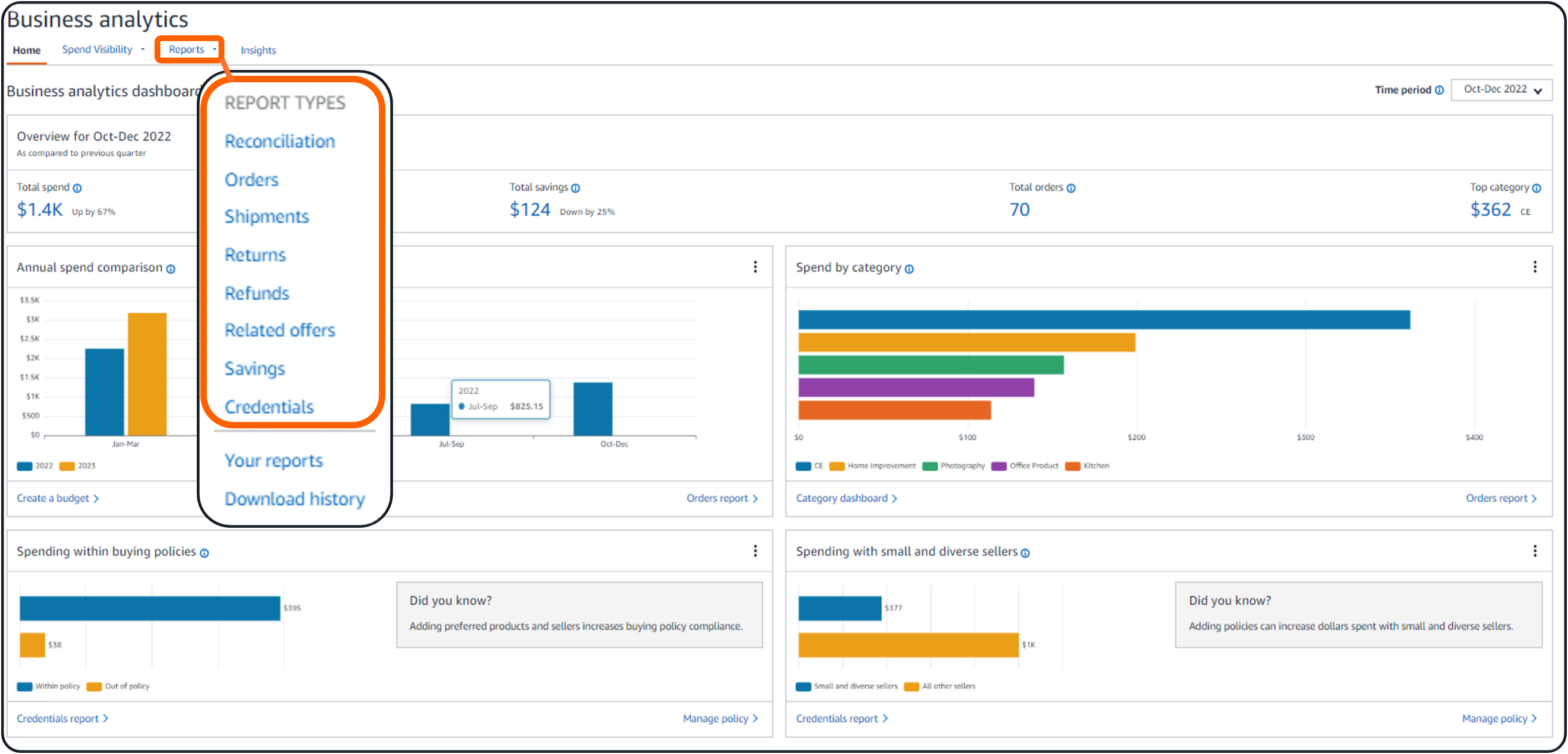The image size is (1568, 754).
Task: Click the Time period info icon
Action: 1439,90
